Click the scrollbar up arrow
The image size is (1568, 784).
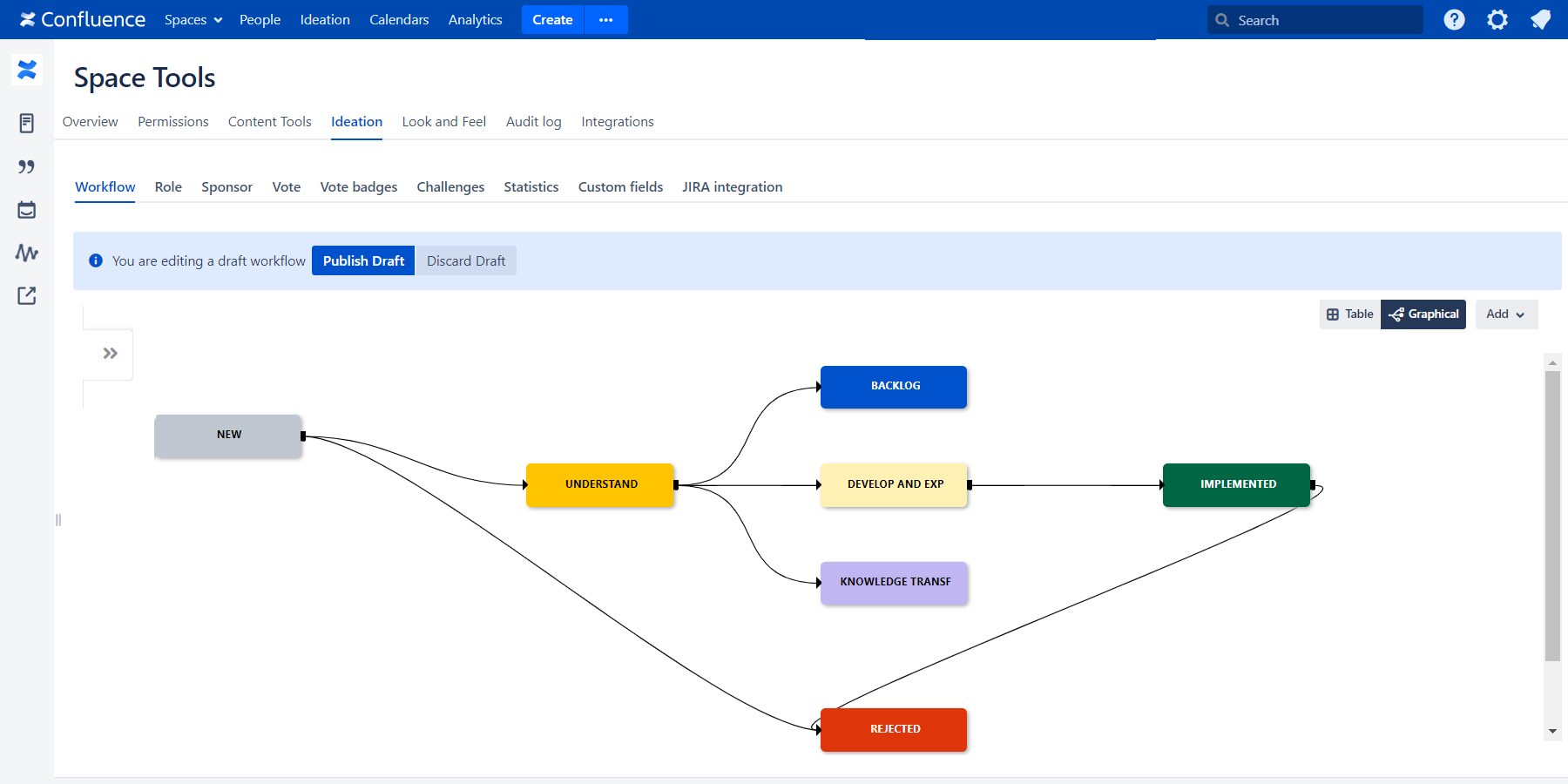point(1552,362)
